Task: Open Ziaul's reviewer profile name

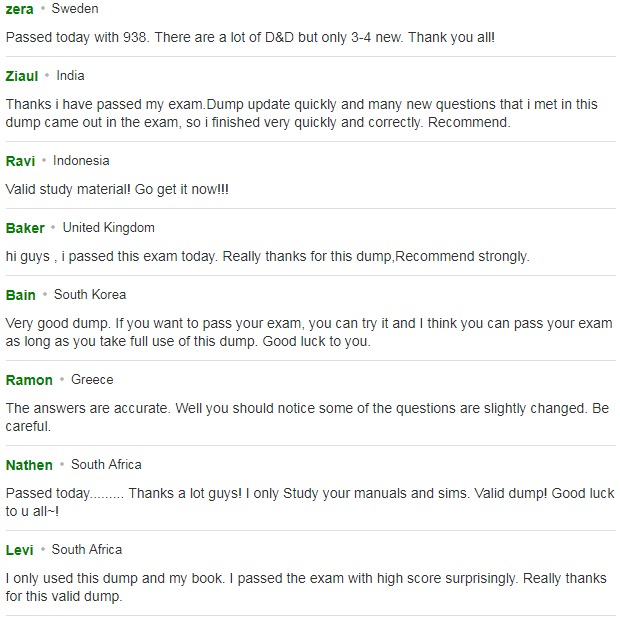Action: click(22, 76)
